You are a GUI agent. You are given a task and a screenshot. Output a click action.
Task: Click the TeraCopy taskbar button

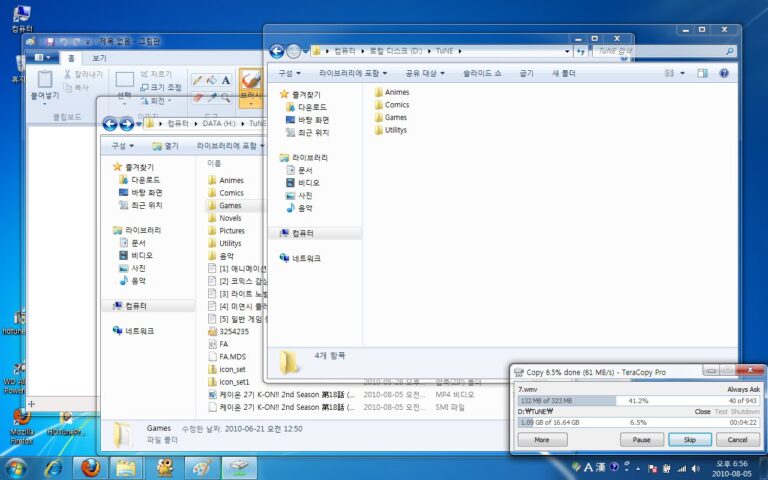click(x=240, y=468)
